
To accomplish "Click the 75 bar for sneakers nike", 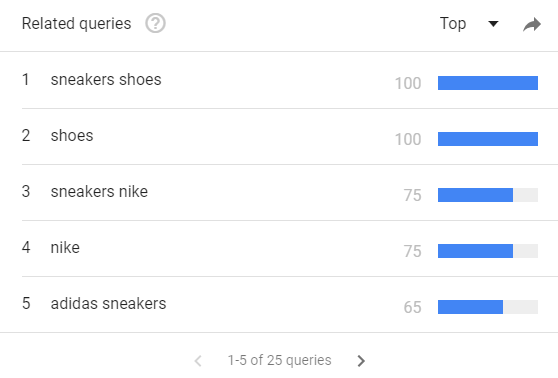I will click(488, 195).
